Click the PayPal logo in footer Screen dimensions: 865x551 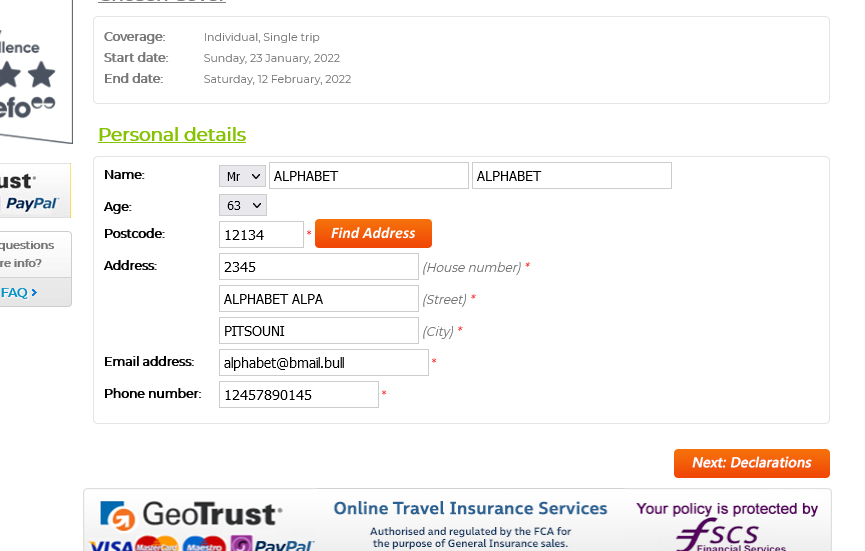point(272,544)
